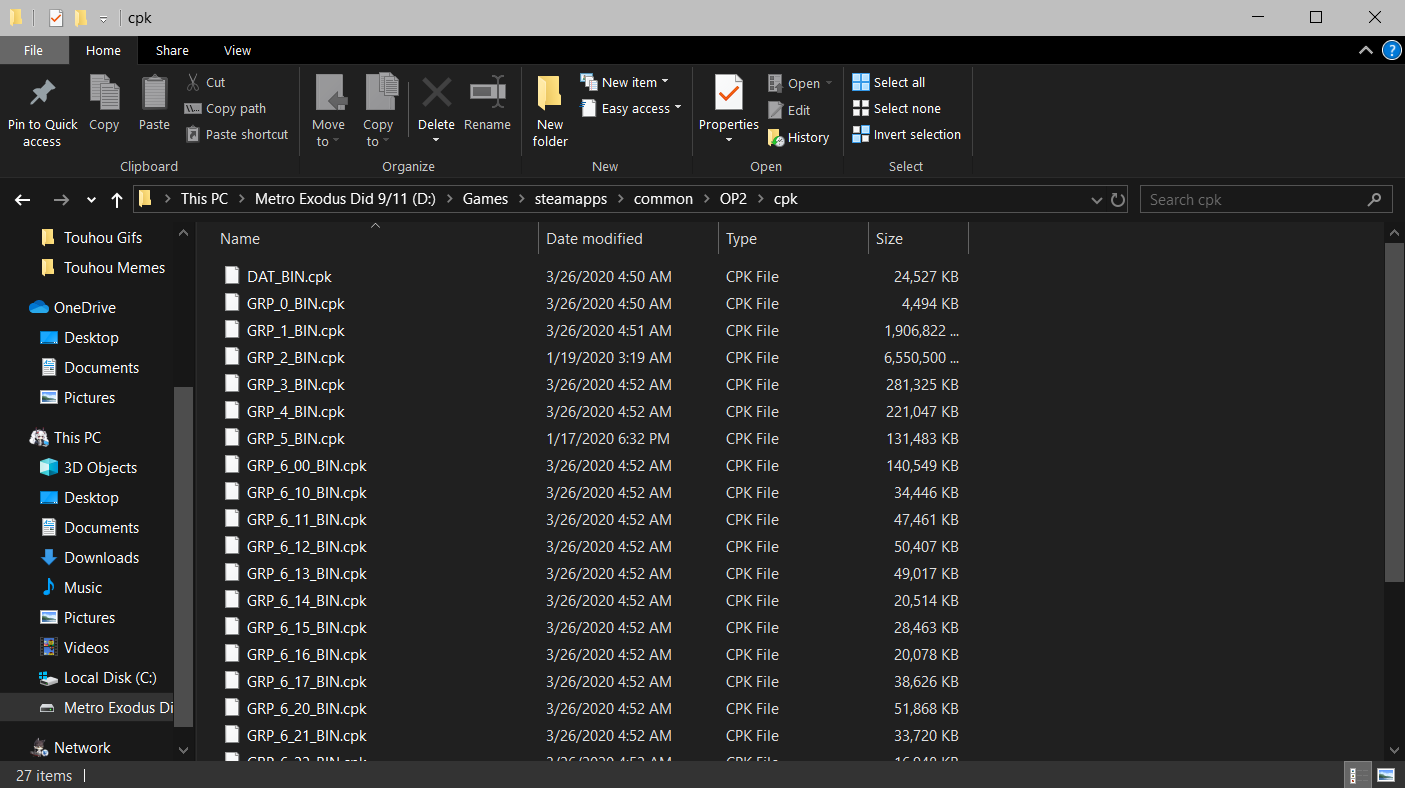Select Touhou Gifs folder in sidebar

coord(103,237)
